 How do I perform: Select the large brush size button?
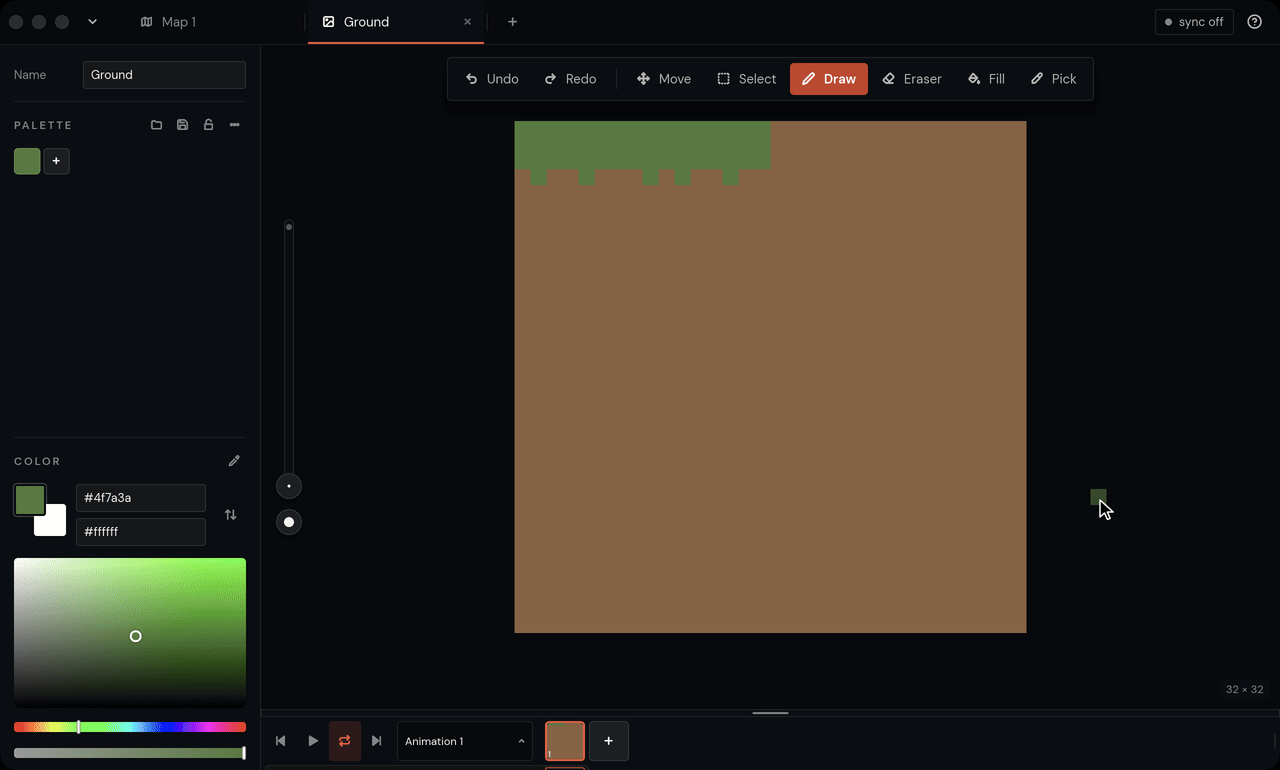click(289, 522)
